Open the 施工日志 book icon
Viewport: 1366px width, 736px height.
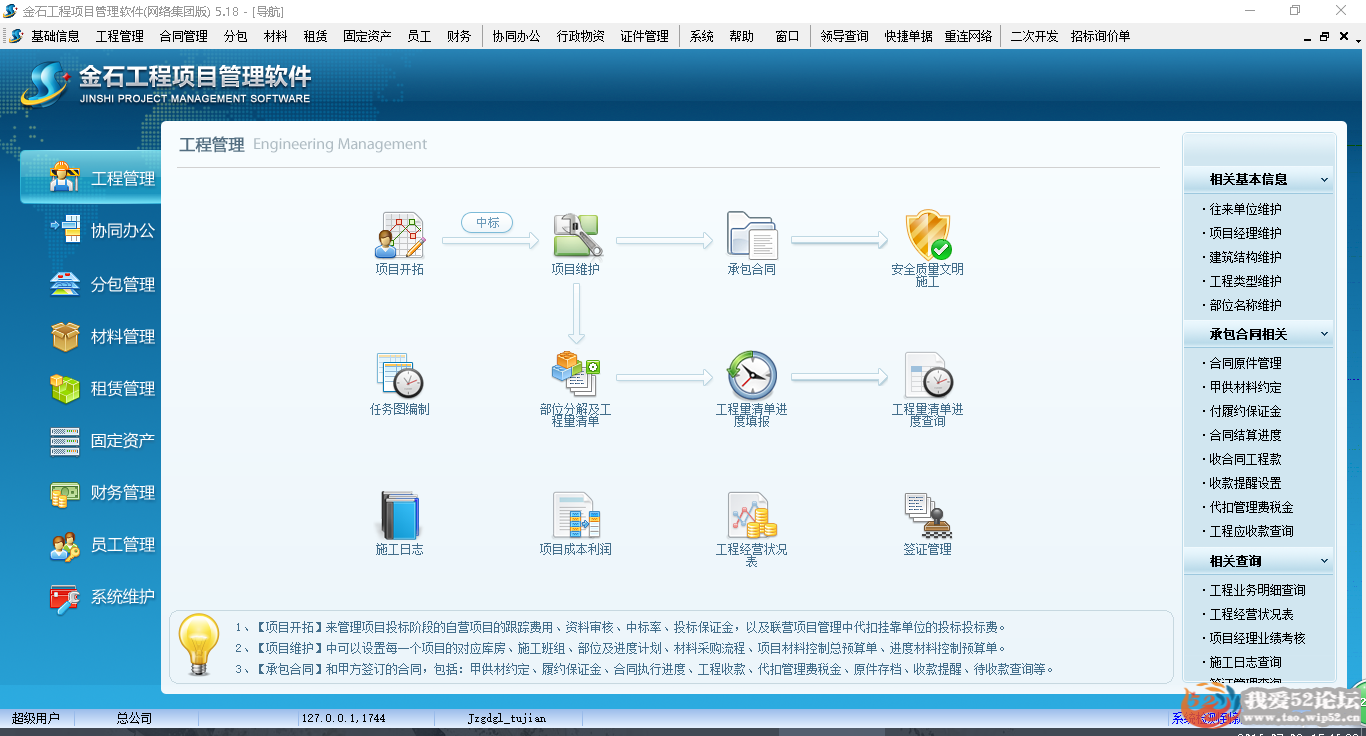(x=400, y=516)
